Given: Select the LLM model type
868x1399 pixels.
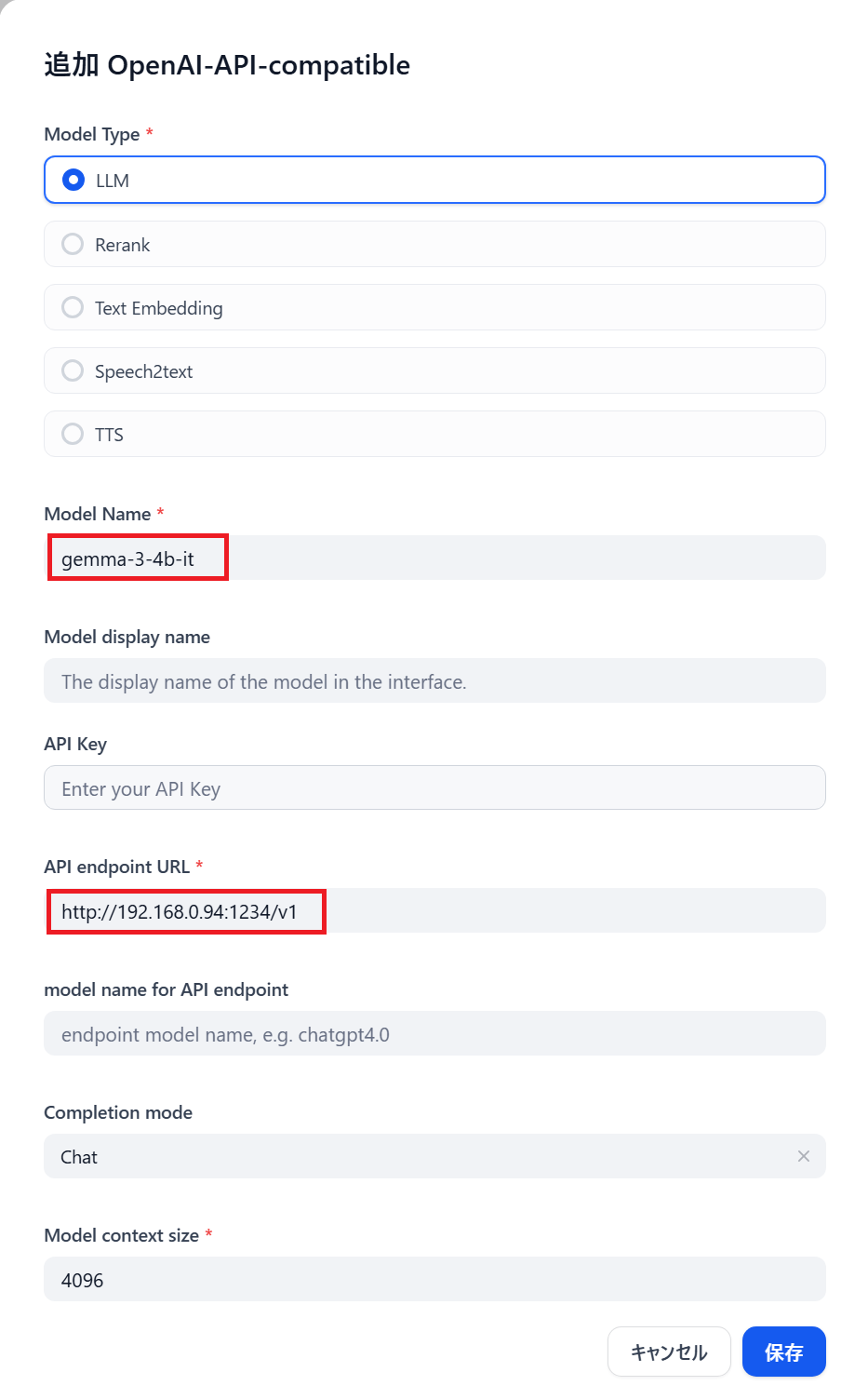Looking at the screenshot, I should (x=73, y=180).
